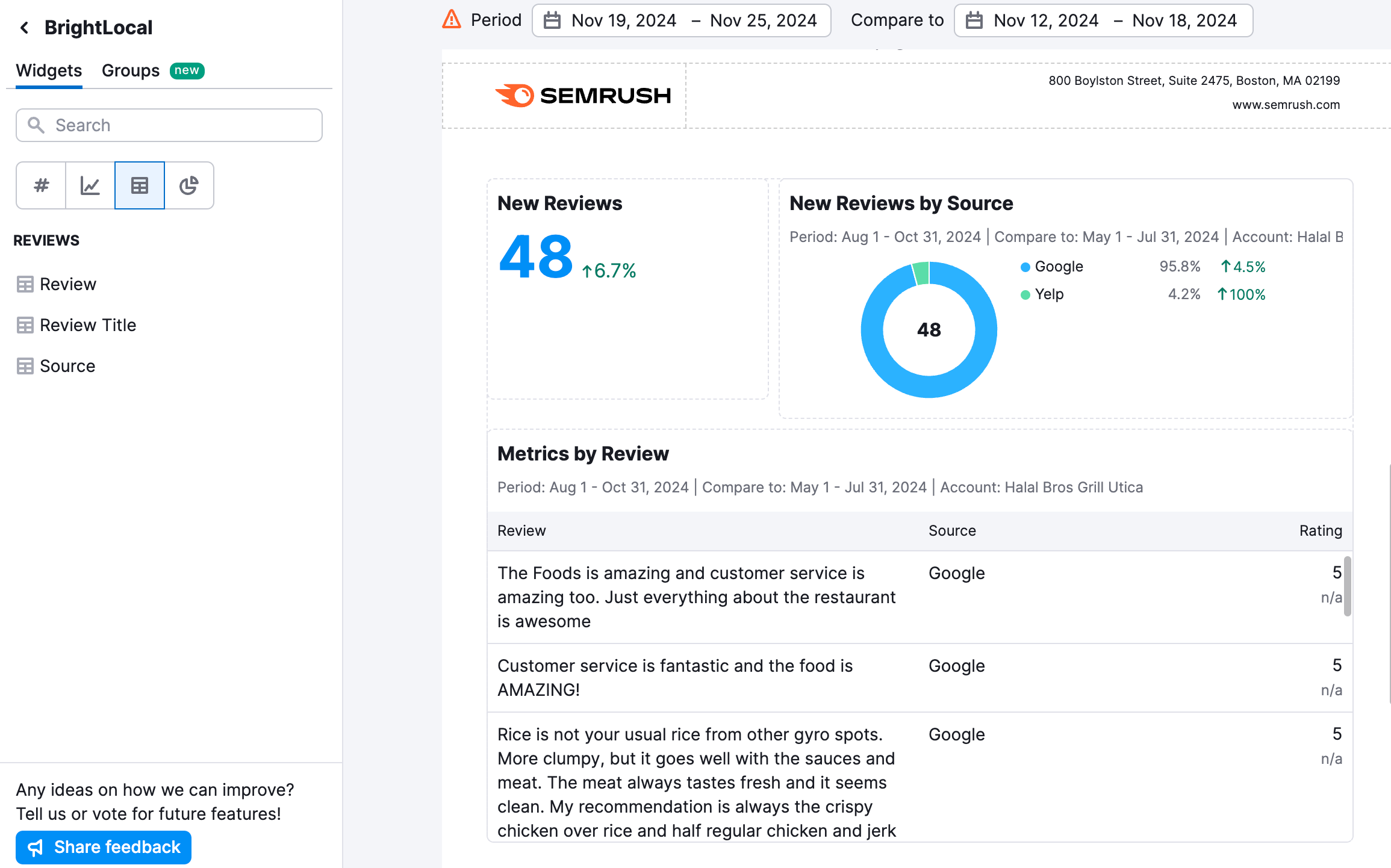
Task: Click the search magnifier icon
Action: (x=36, y=125)
